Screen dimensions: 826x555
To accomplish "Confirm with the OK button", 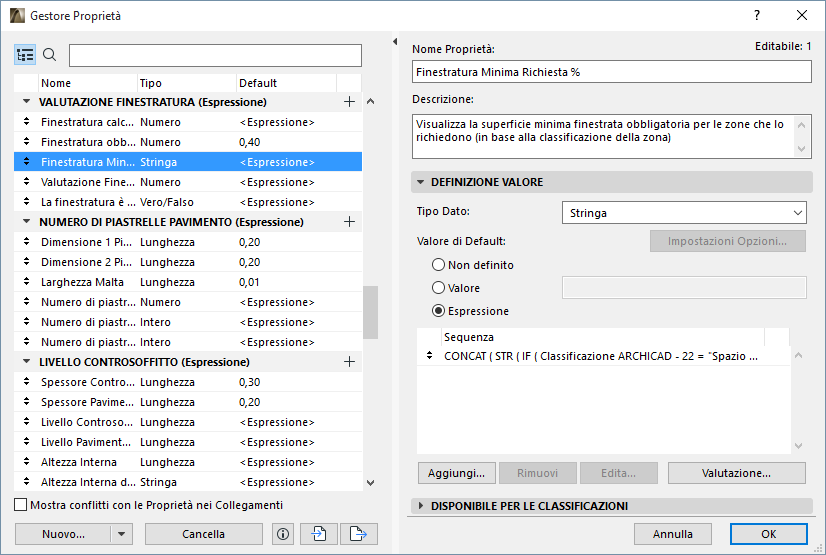I will (769, 534).
